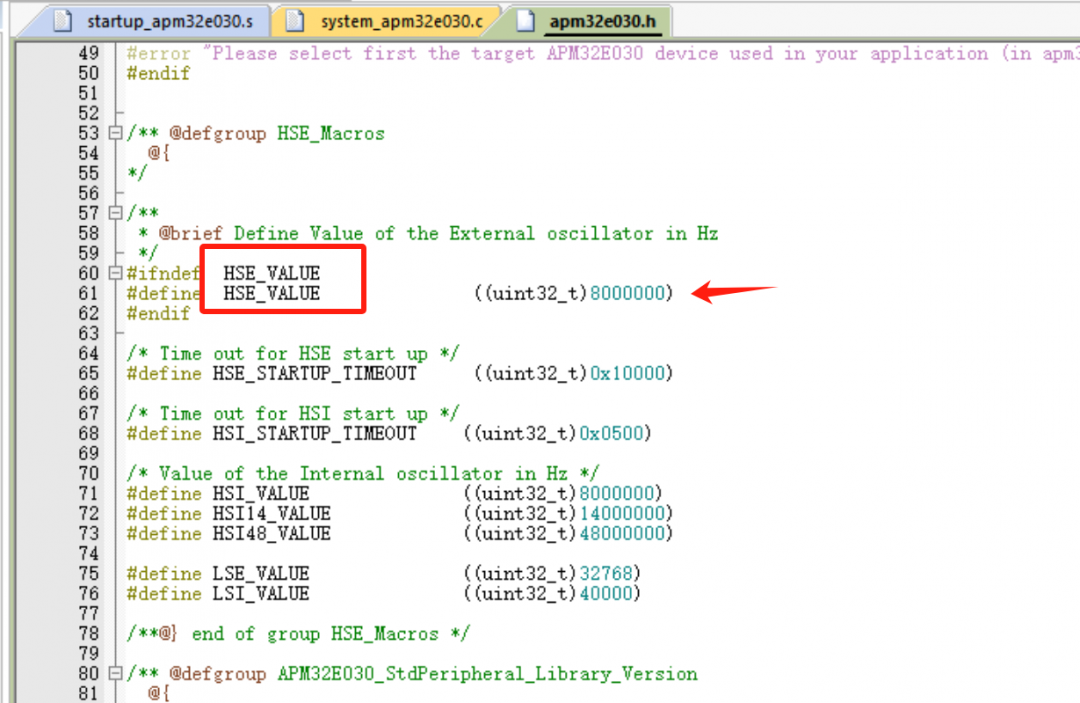Click the HSI14_VALUE macro name
This screenshot has height=703, width=1080.
click(x=271, y=514)
